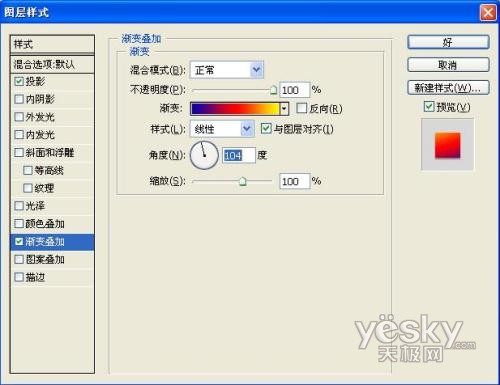The width and height of the screenshot is (500, 385).
Task: Enable the 外发光 outer glow checkbox
Action: pyautogui.click(x=19, y=117)
